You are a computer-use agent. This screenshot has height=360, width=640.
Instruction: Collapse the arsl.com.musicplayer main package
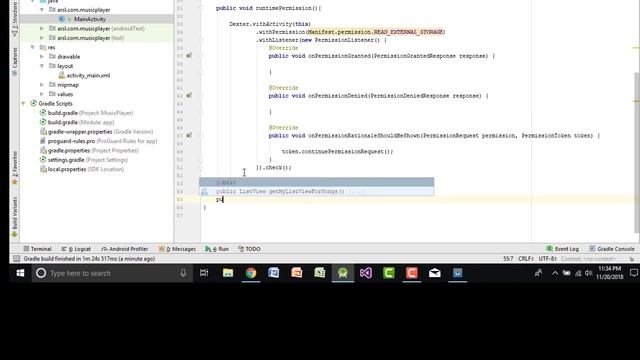[x=42, y=9]
